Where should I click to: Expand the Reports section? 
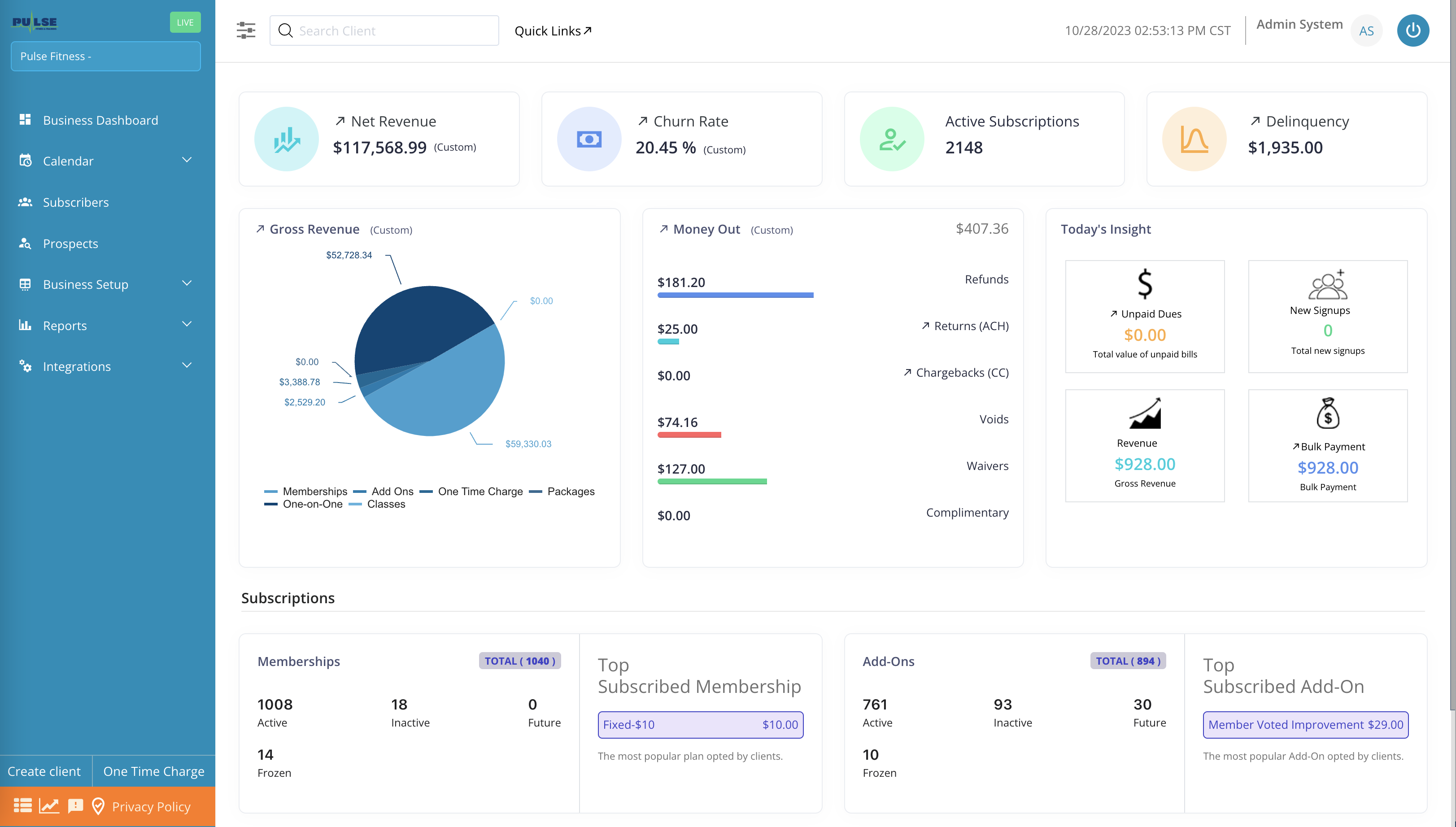pyautogui.click(x=186, y=324)
